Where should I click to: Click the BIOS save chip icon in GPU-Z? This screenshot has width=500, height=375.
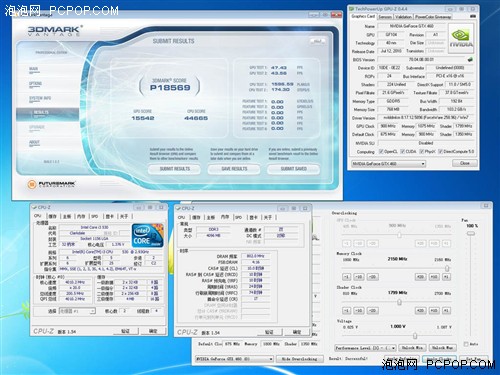470,60
